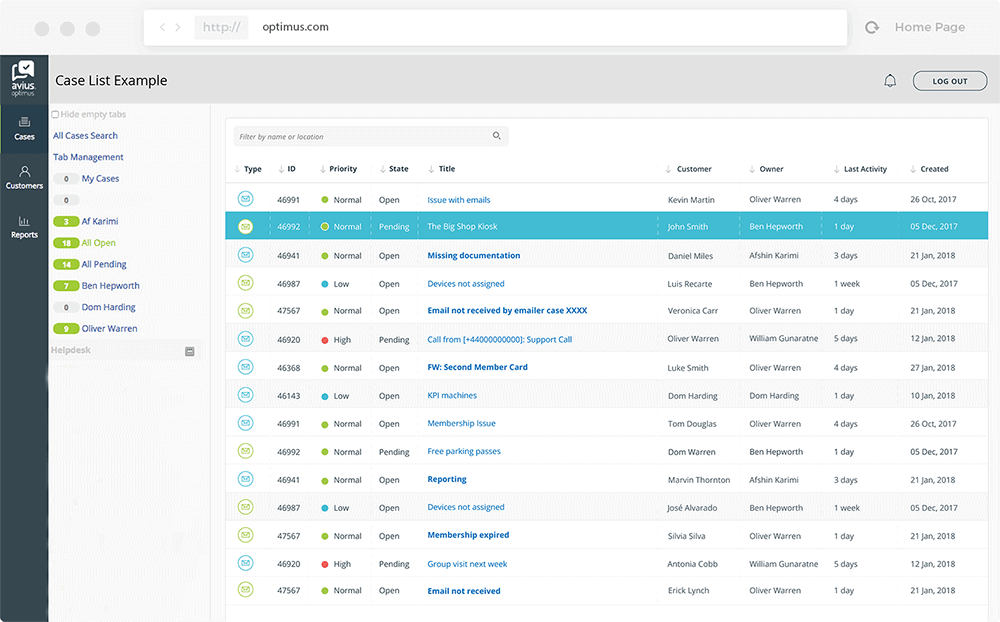Click the red High priority dot for Group visit
Image resolution: width=1000 pixels, height=622 pixels.
click(x=325, y=564)
